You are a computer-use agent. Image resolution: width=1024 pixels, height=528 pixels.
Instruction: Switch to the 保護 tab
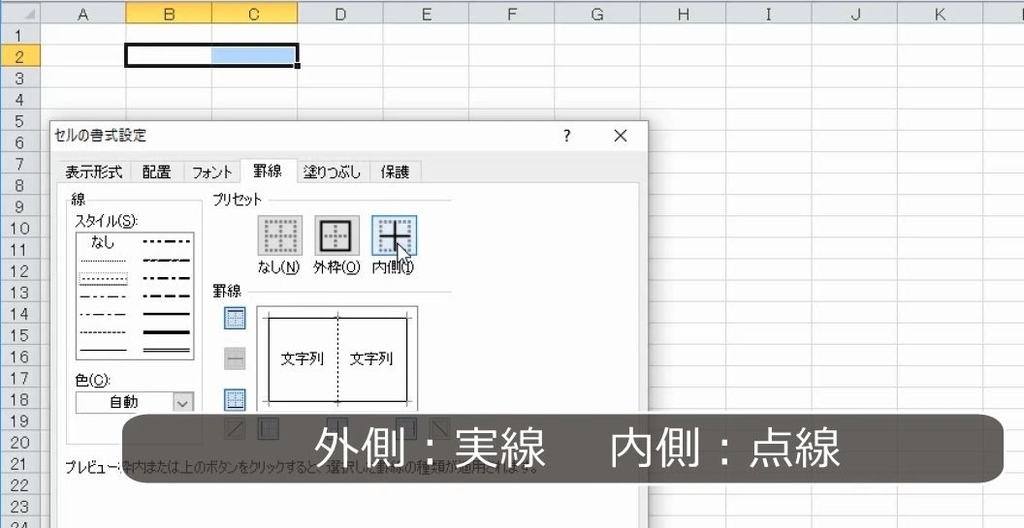pyautogui.click(x=394, y=172)
